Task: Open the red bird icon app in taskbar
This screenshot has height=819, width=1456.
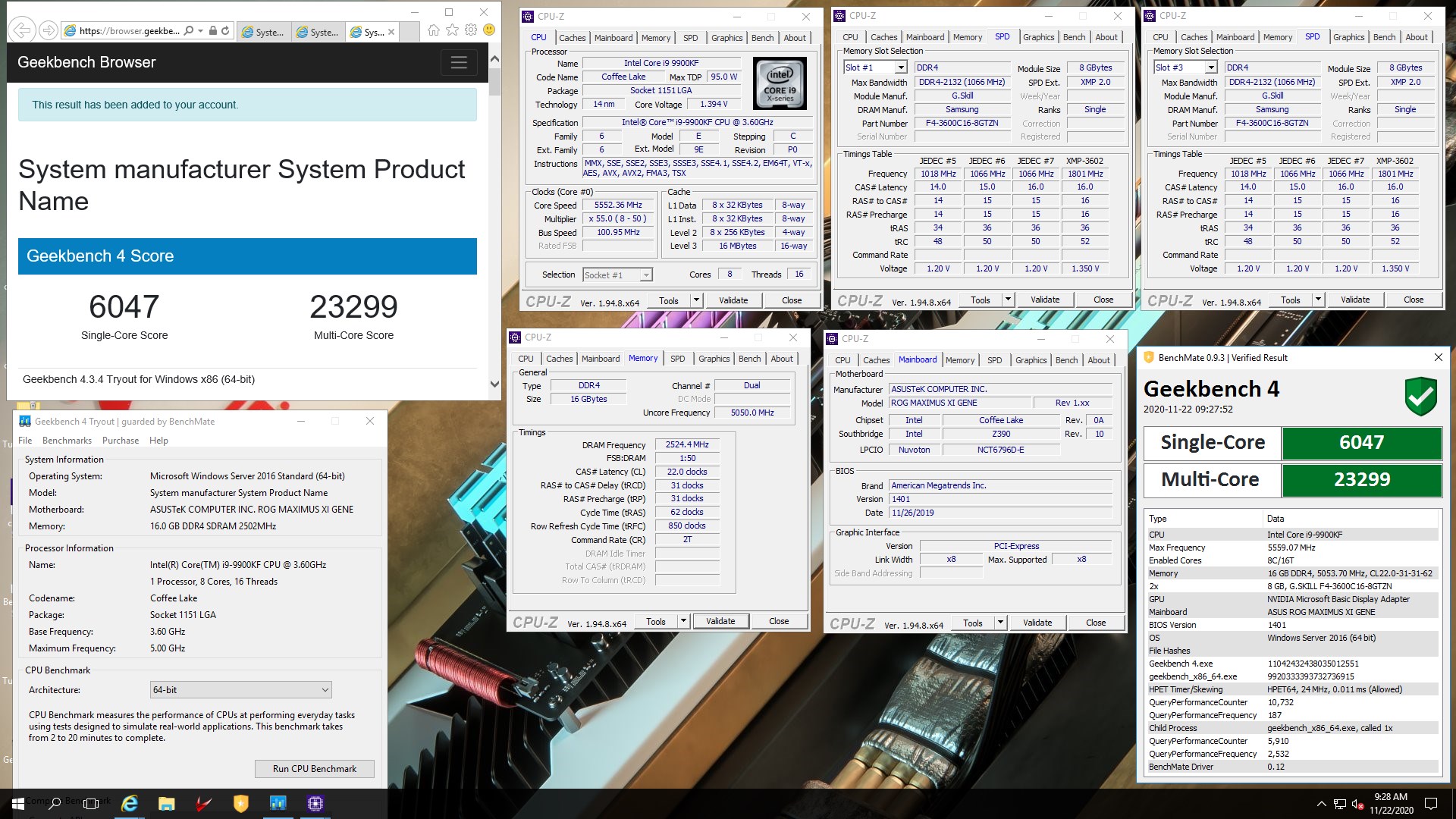Action: click(204, 803)
